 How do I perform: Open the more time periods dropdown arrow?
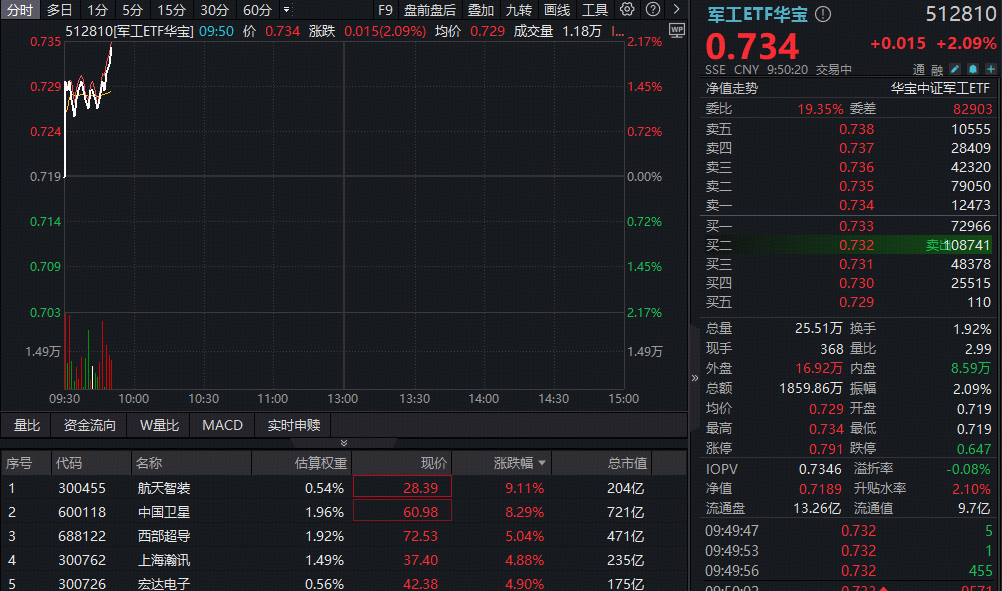(x=287, y=10)
